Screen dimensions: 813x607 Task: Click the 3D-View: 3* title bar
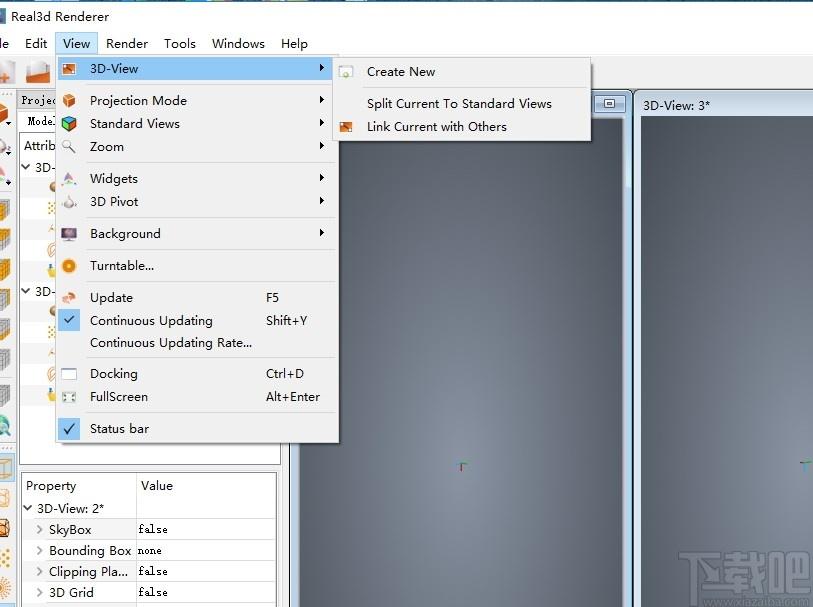coord(726,105)
